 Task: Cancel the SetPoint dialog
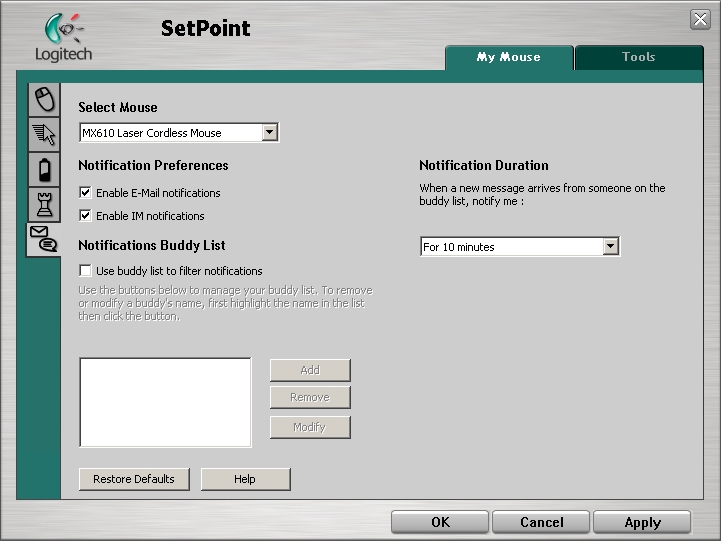[541, 522]
